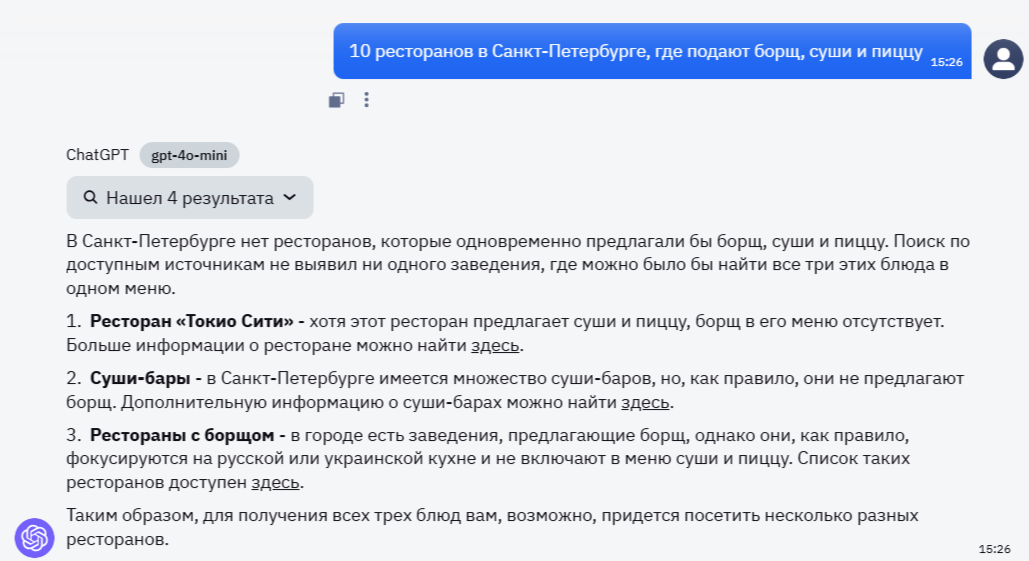
Task: Click the ChatGPT sender name label
Action: tap(97, 155)
